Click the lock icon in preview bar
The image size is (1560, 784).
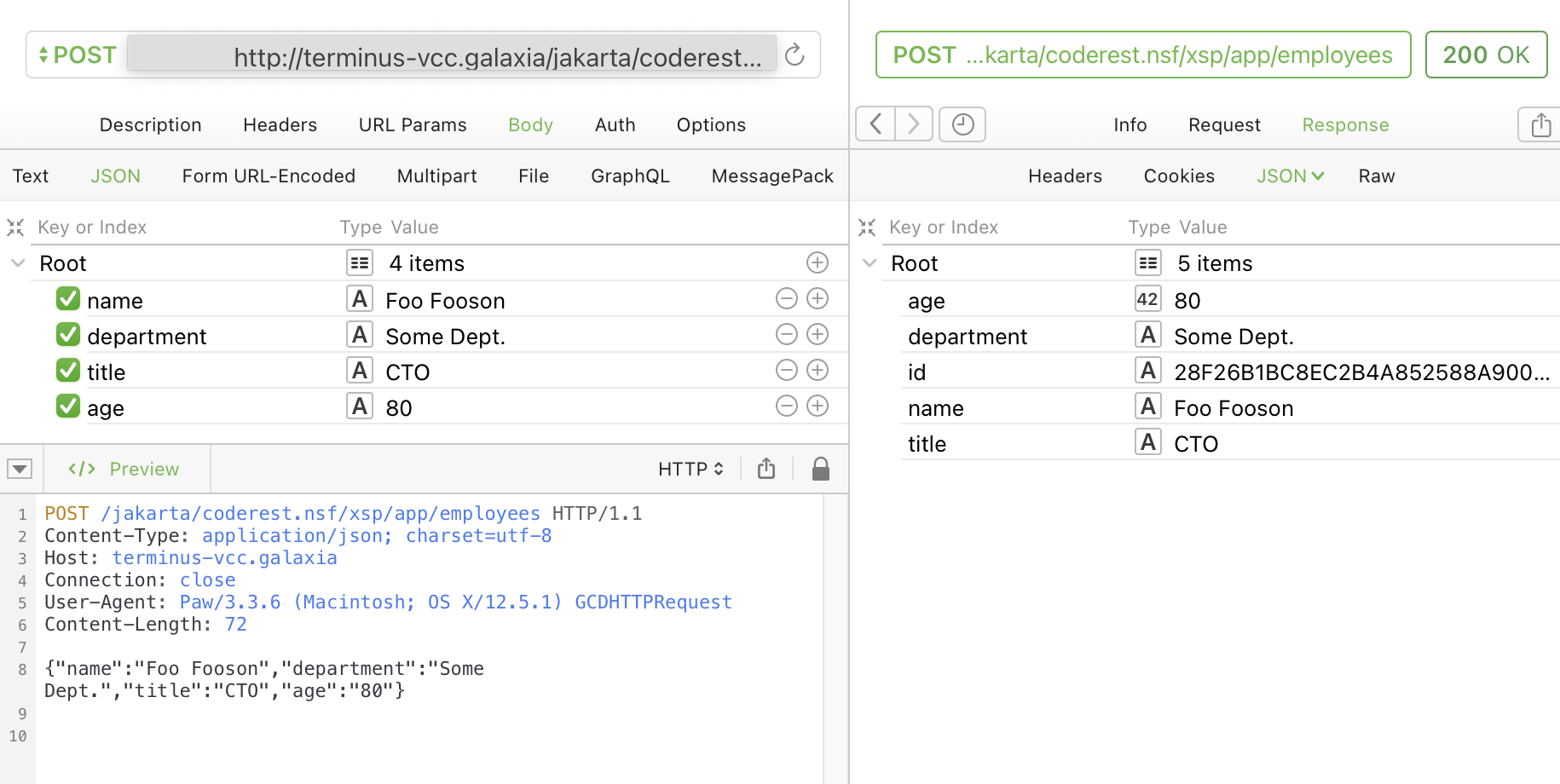[820, 469]
